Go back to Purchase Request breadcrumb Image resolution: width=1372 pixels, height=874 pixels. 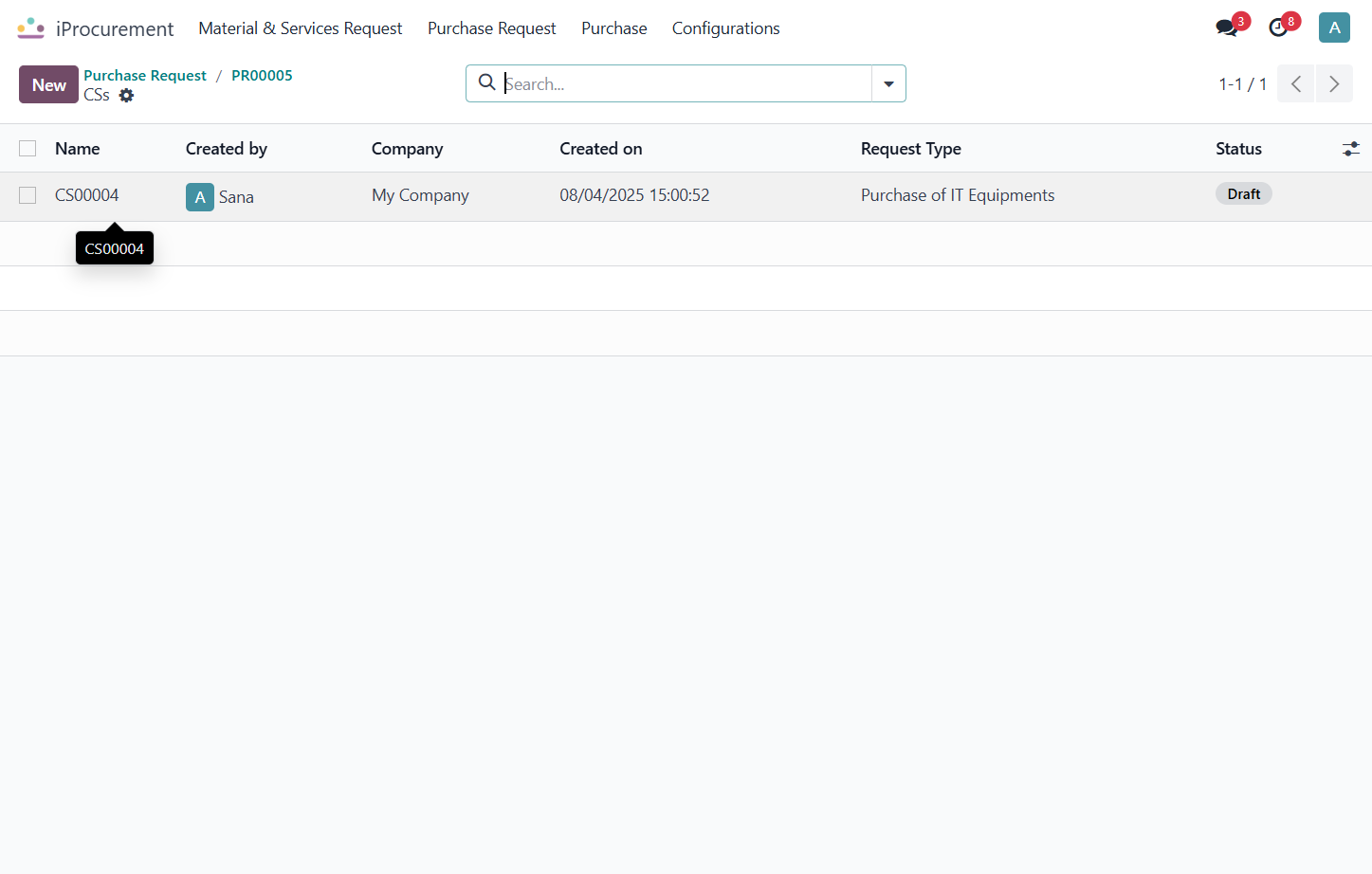click(x=145, y=75)
